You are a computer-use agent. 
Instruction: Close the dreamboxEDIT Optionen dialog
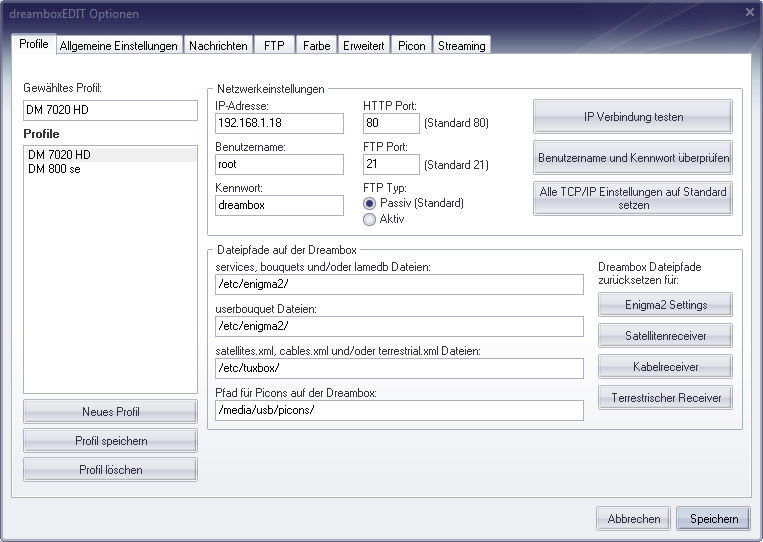750,12
